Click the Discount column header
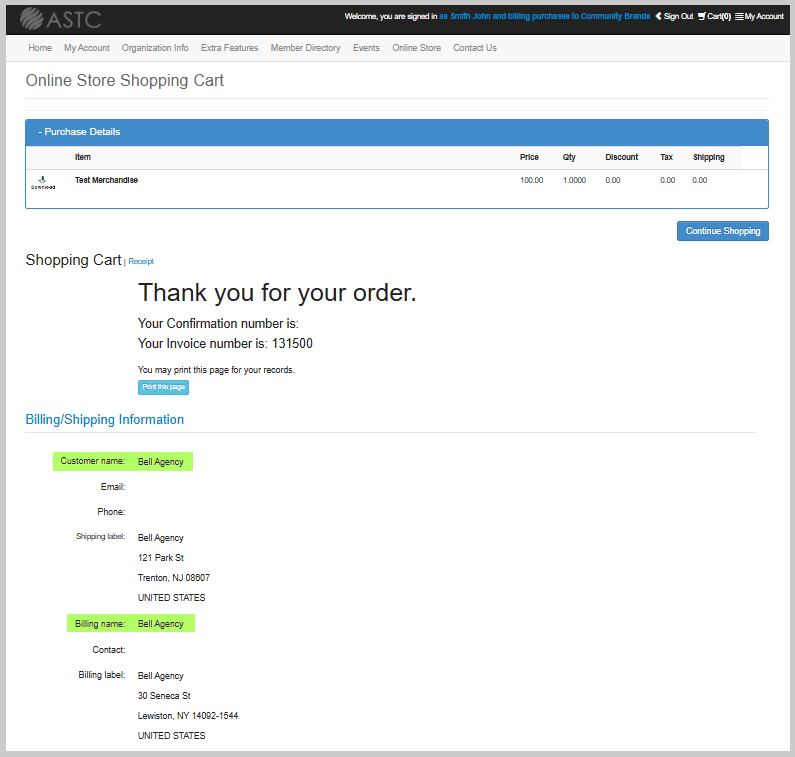The image size is (795, 757). tap(622, 157)
